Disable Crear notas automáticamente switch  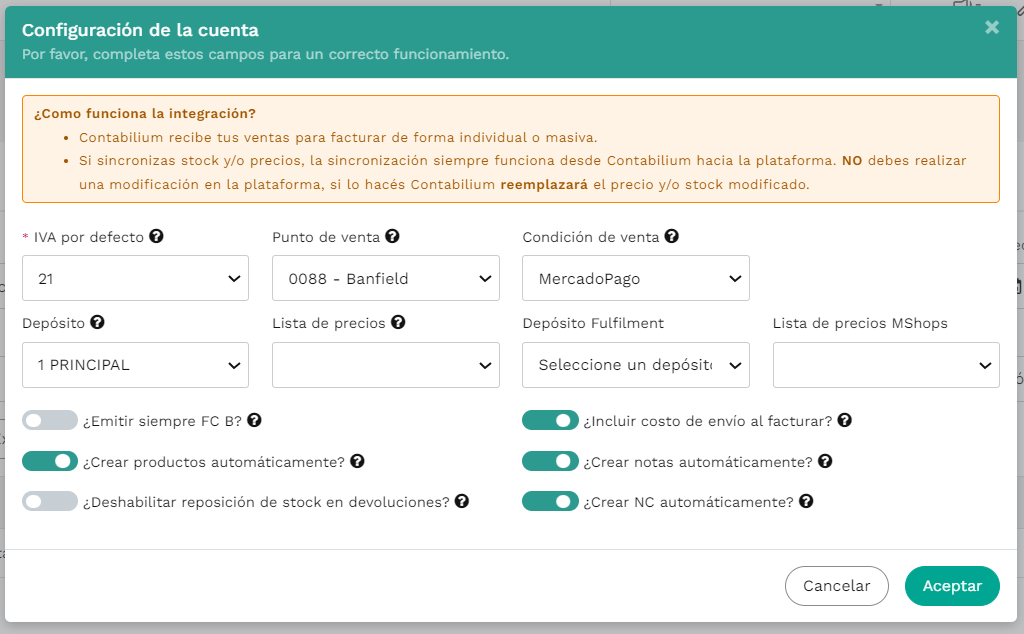click(550, 462)
